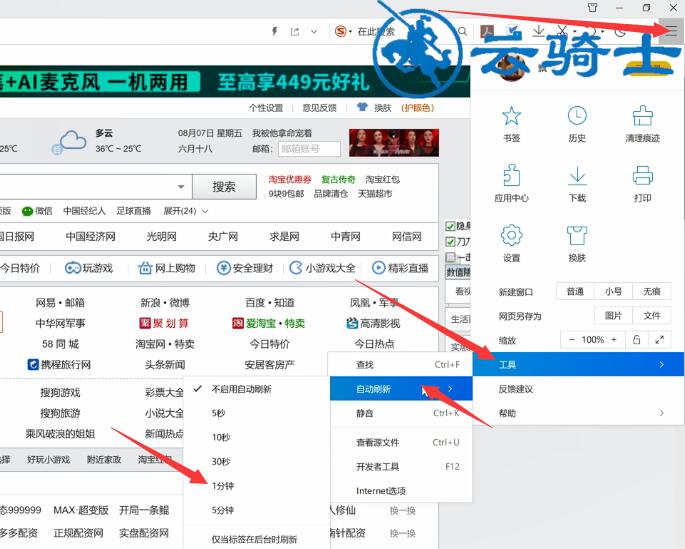
Task: Save webpage as 图片
Action: pyautogui.click(x=613, y=315)
